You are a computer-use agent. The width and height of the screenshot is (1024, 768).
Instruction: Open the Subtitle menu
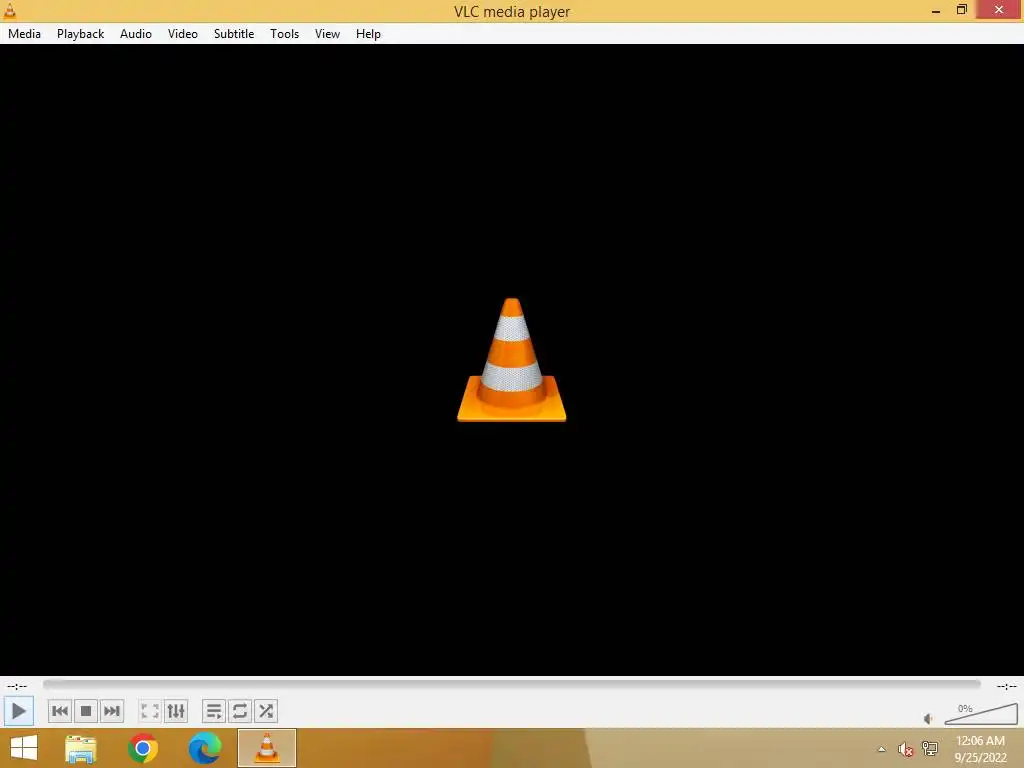point(234,34)
